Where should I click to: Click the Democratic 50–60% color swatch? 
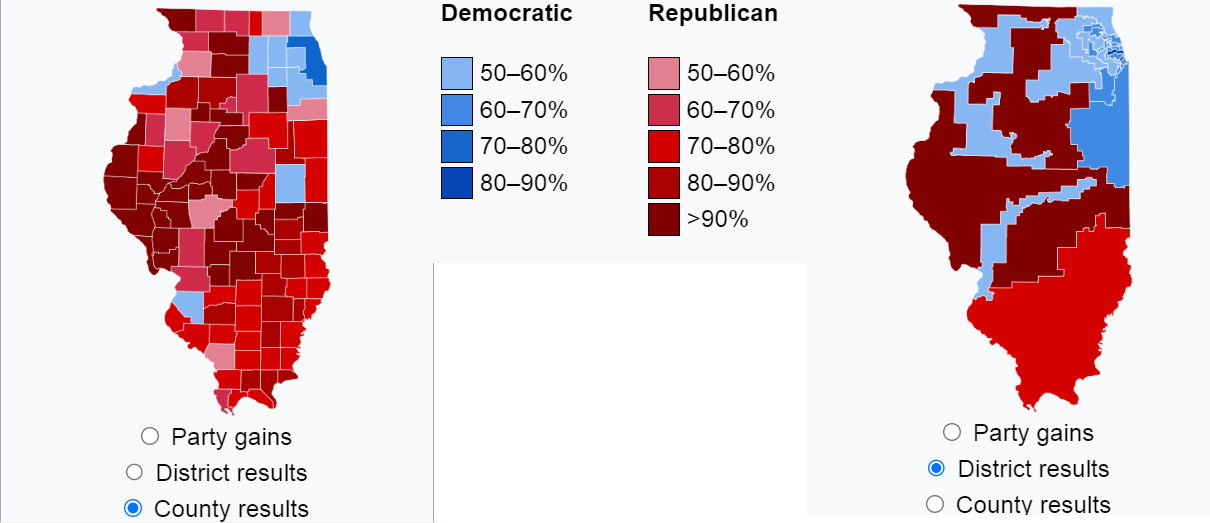pyautogui.click(x=457, y=73)
